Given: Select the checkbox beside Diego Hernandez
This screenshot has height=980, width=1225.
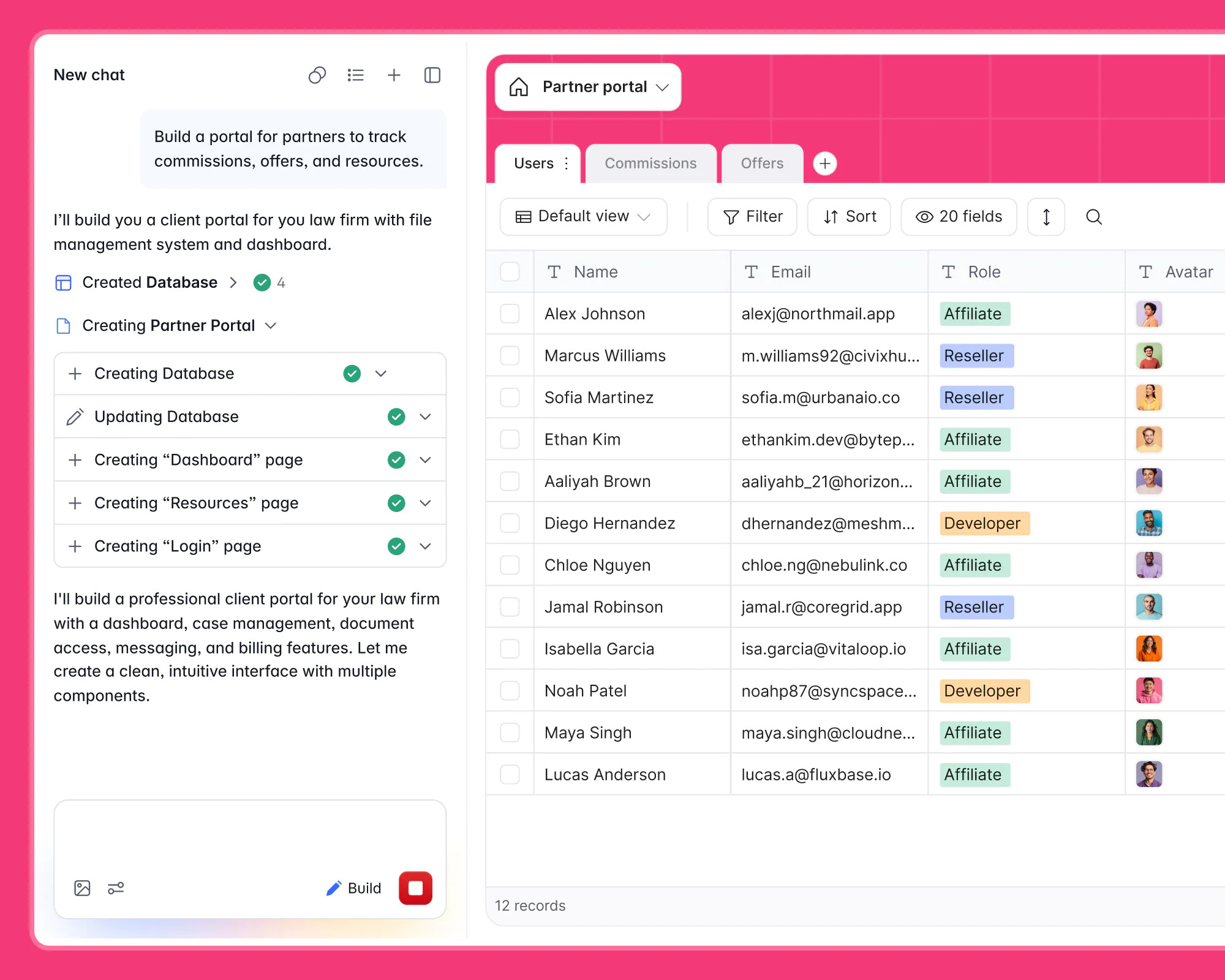Looking at the screenshot, I should (510, 523).
